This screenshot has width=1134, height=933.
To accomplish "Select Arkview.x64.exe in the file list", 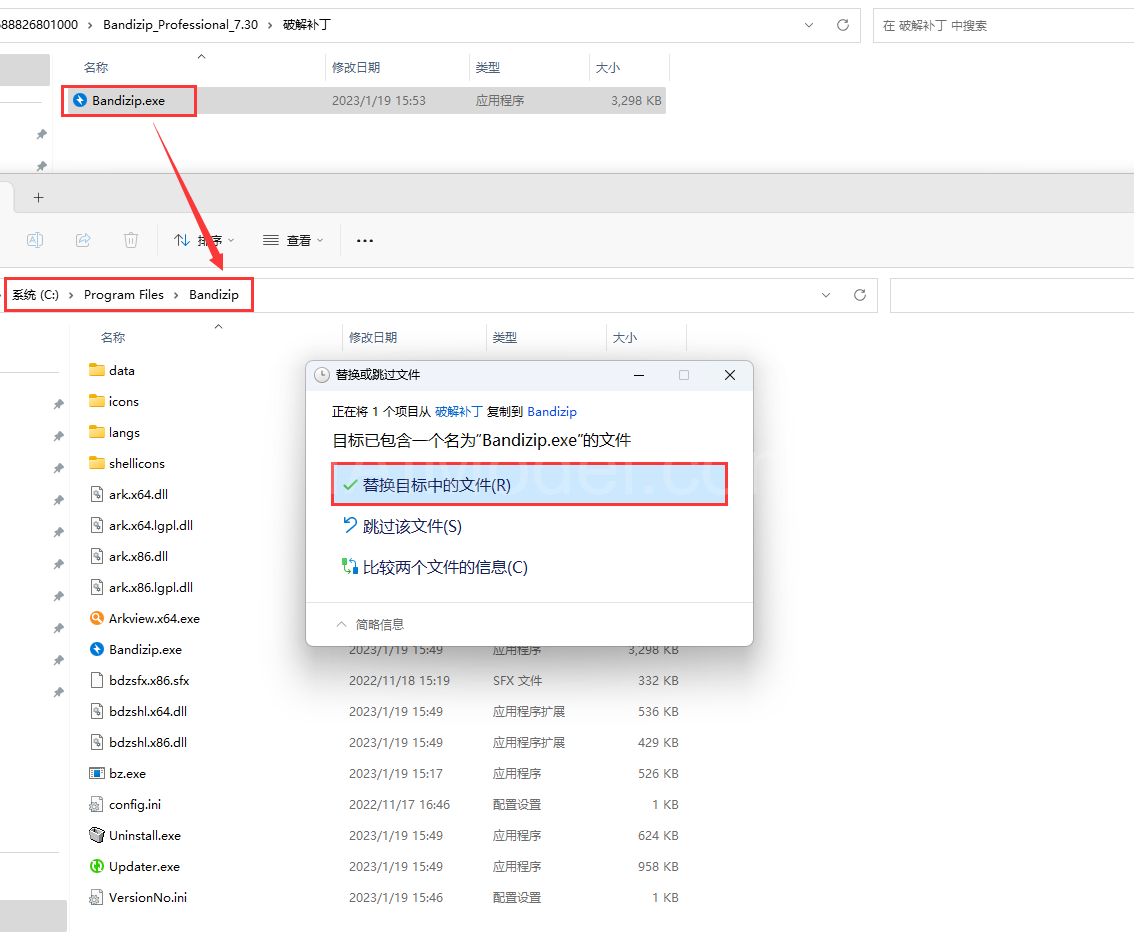I will [x=145, y=618].
